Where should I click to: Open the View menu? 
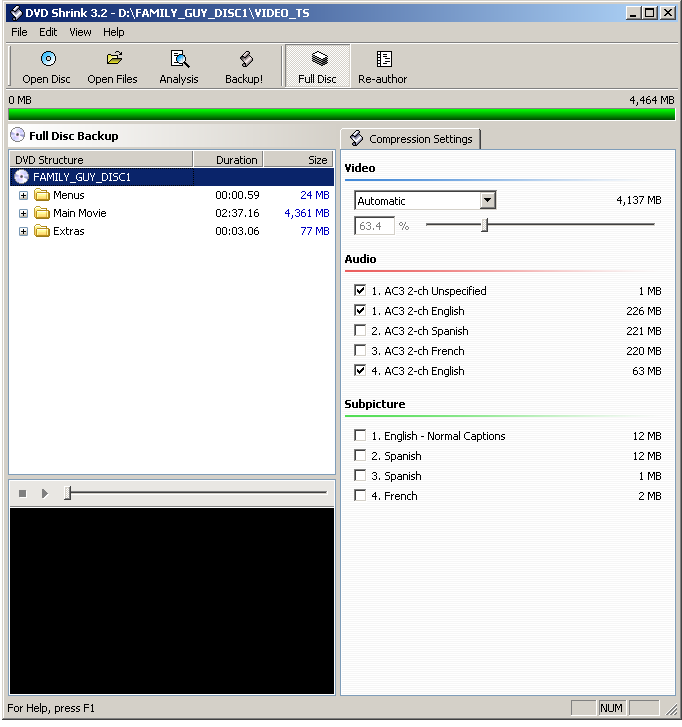click(x=80, y=32)
